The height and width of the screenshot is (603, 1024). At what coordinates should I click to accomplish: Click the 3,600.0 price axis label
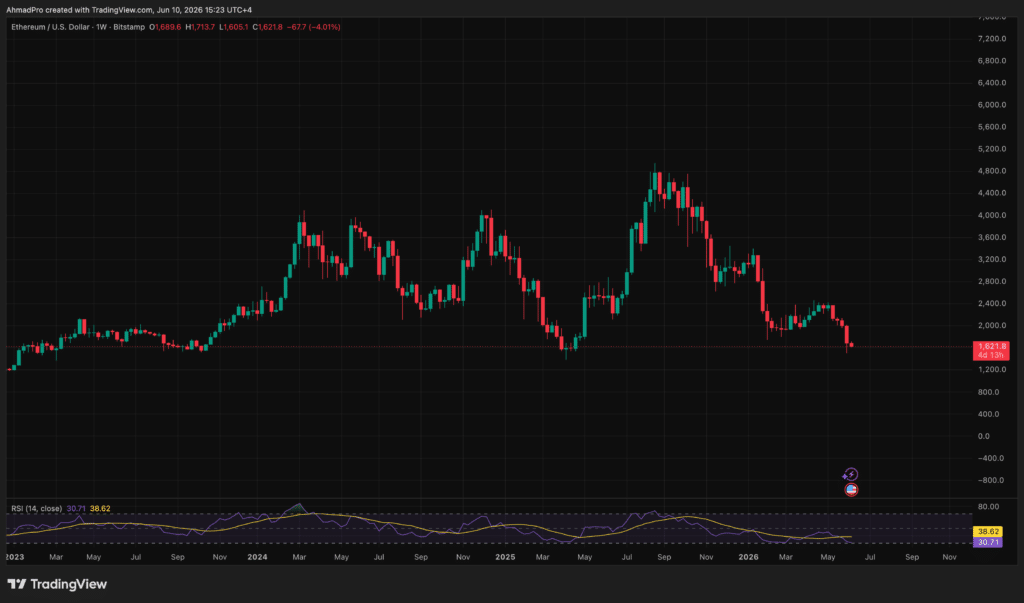[991, 237]
